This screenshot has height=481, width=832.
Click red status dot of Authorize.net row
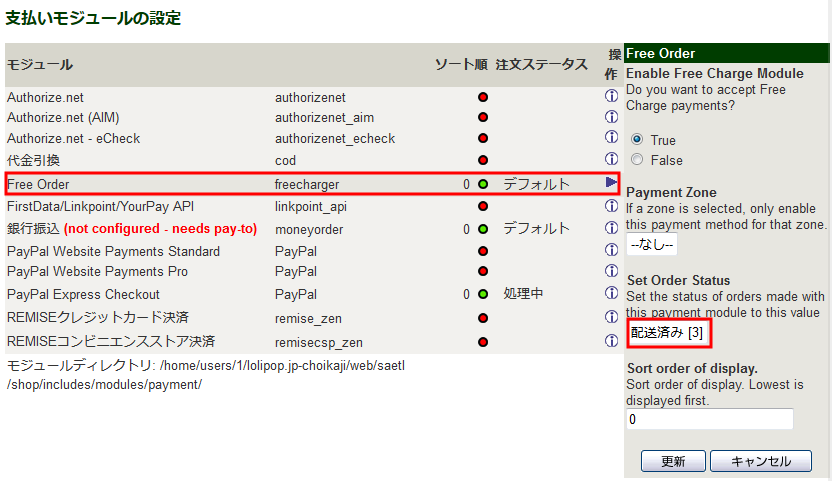click(x=483, y=97)
